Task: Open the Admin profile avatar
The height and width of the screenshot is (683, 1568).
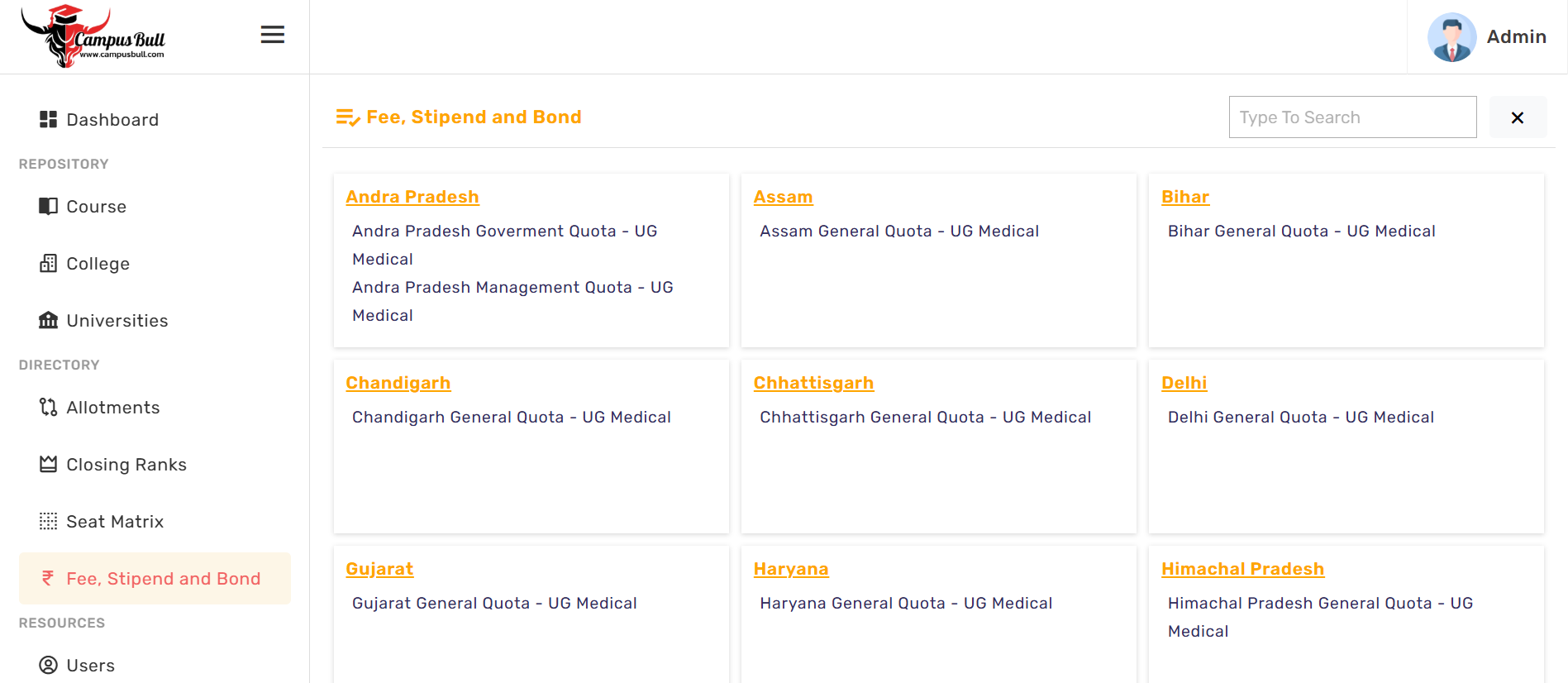Action: [1451, 37]
